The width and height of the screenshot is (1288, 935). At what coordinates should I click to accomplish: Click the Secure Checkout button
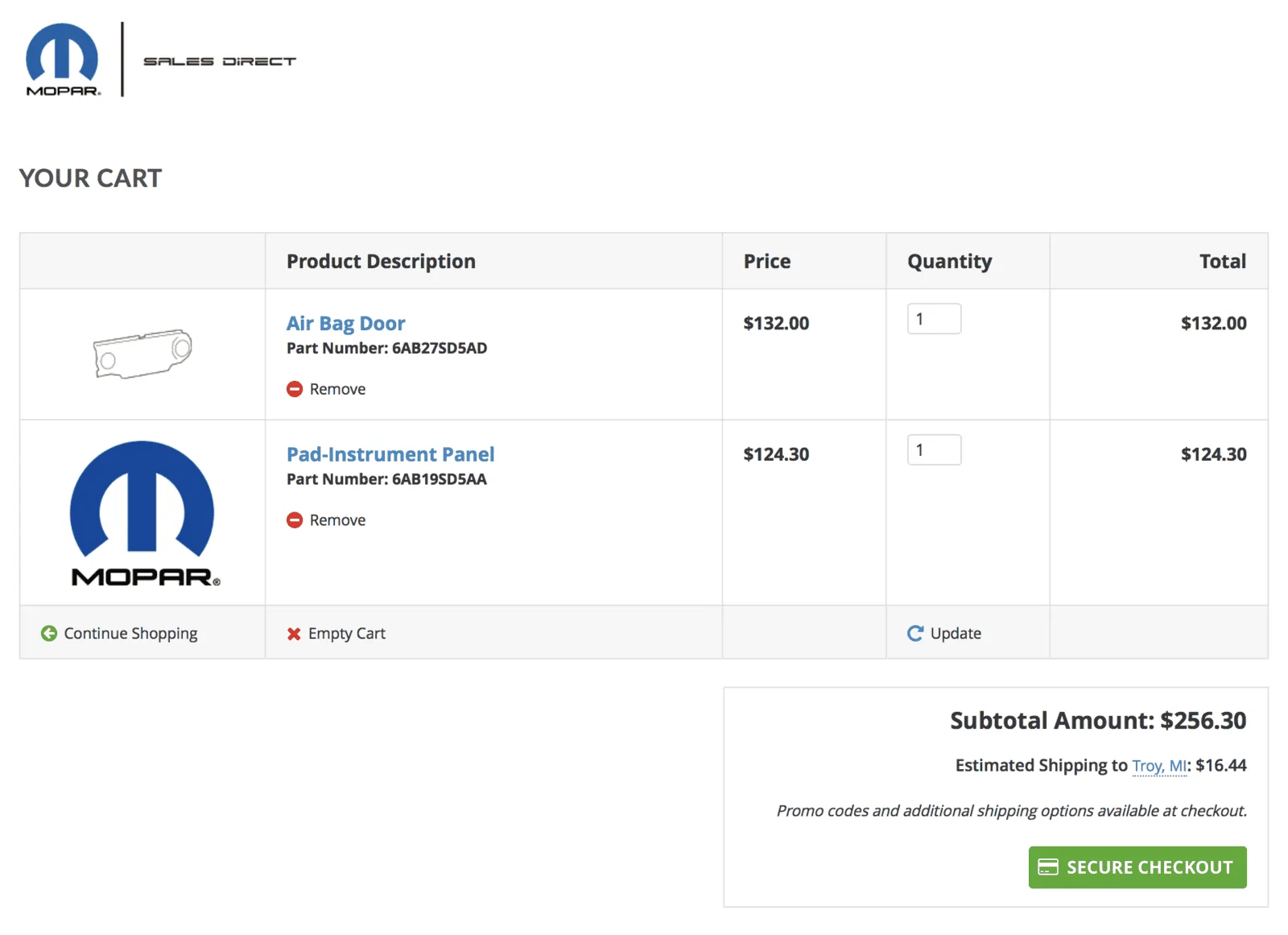1137,867
